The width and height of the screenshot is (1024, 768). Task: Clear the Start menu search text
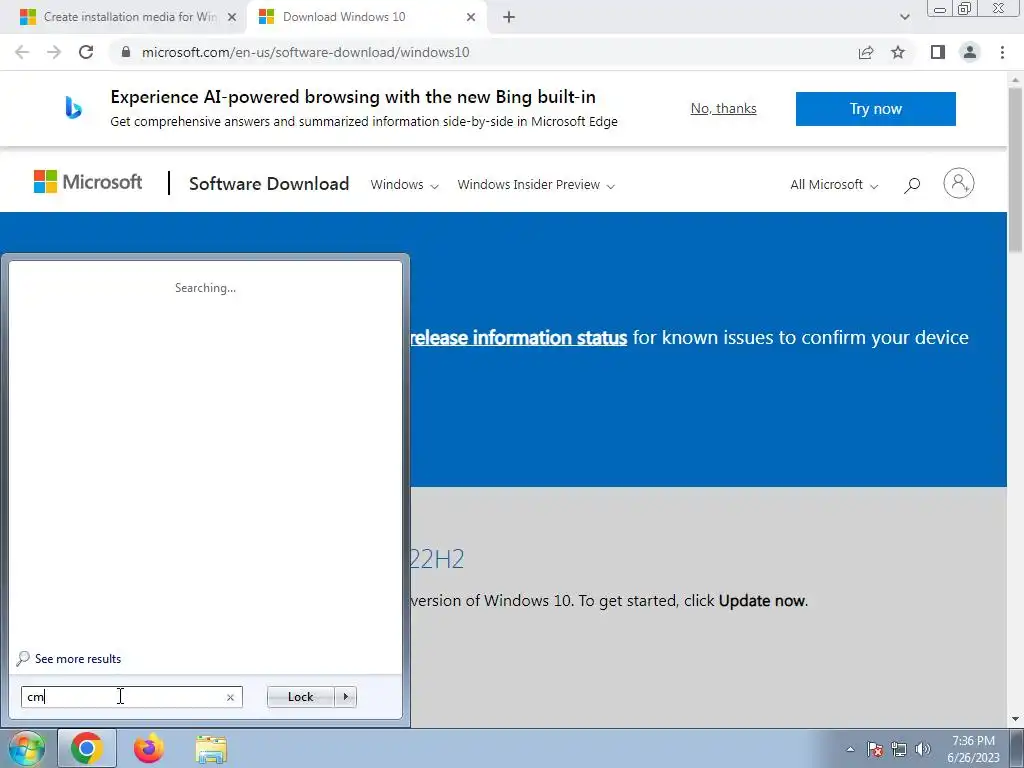click(x=230, y=697)
